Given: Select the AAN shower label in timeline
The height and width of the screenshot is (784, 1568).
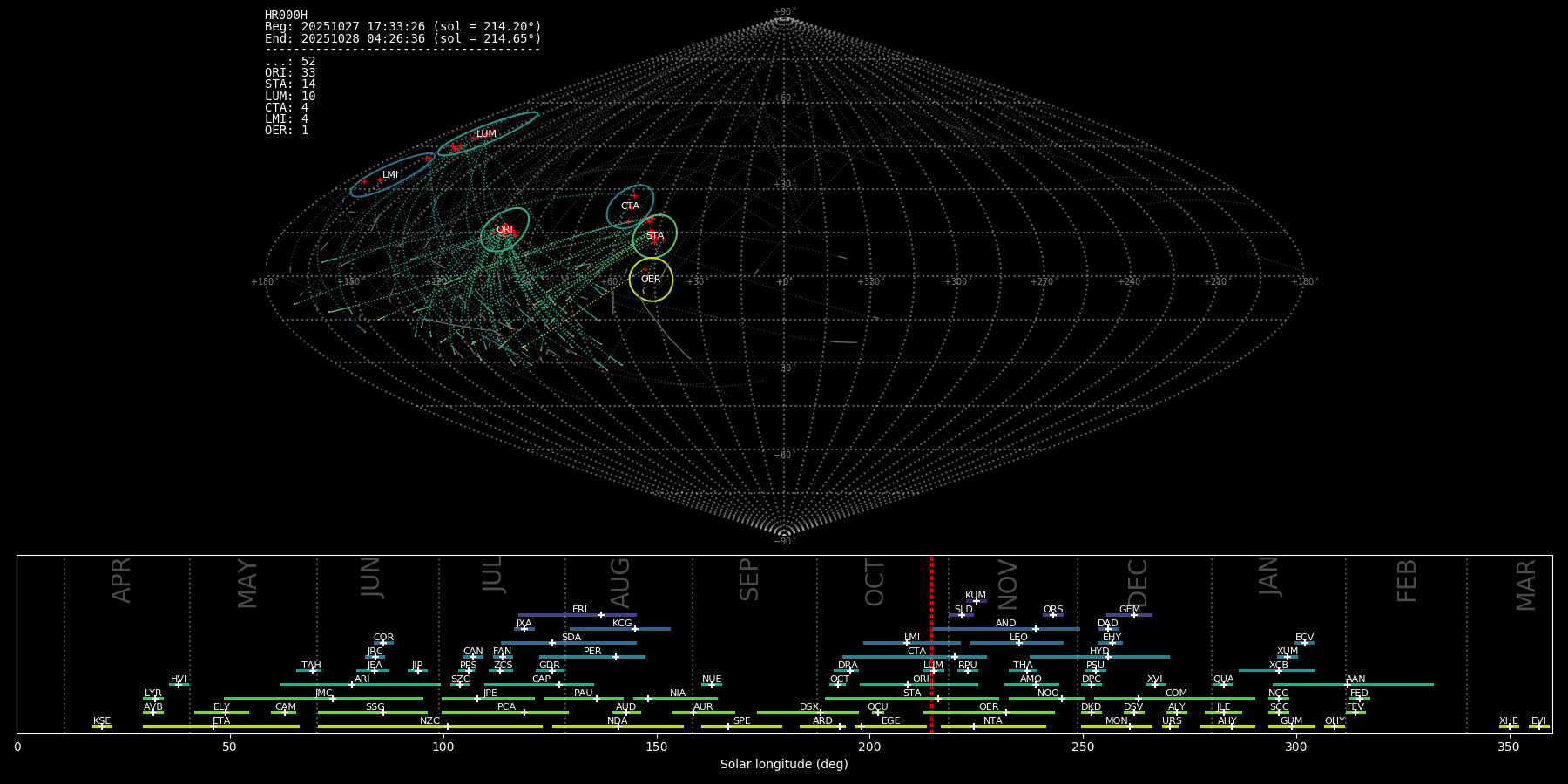Looking at the screenshot, I should pos(1355,679).
